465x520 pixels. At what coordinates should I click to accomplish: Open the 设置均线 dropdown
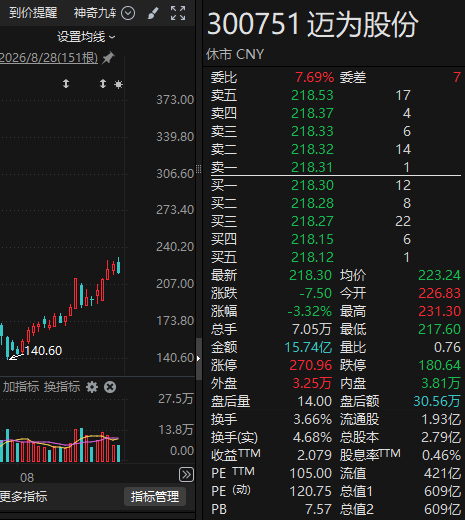pyautogui.click(x=86, y=37)
